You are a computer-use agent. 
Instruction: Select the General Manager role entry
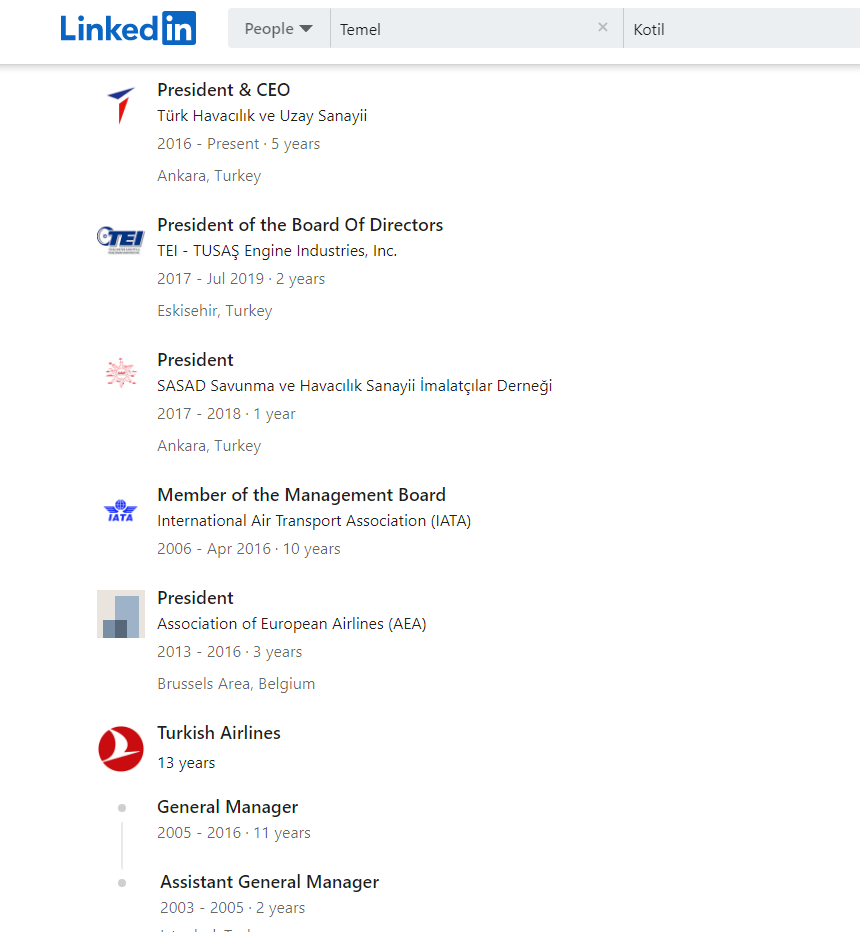227,807
